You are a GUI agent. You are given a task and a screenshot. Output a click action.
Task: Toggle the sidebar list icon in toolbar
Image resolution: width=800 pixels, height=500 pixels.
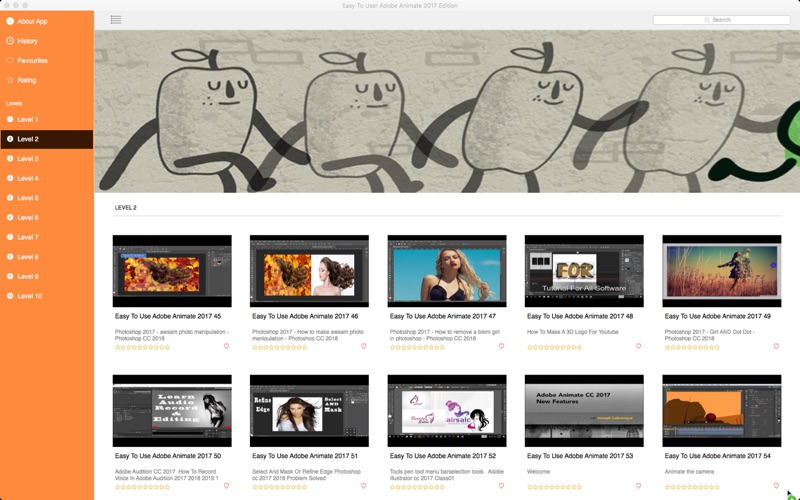(116, 20)
